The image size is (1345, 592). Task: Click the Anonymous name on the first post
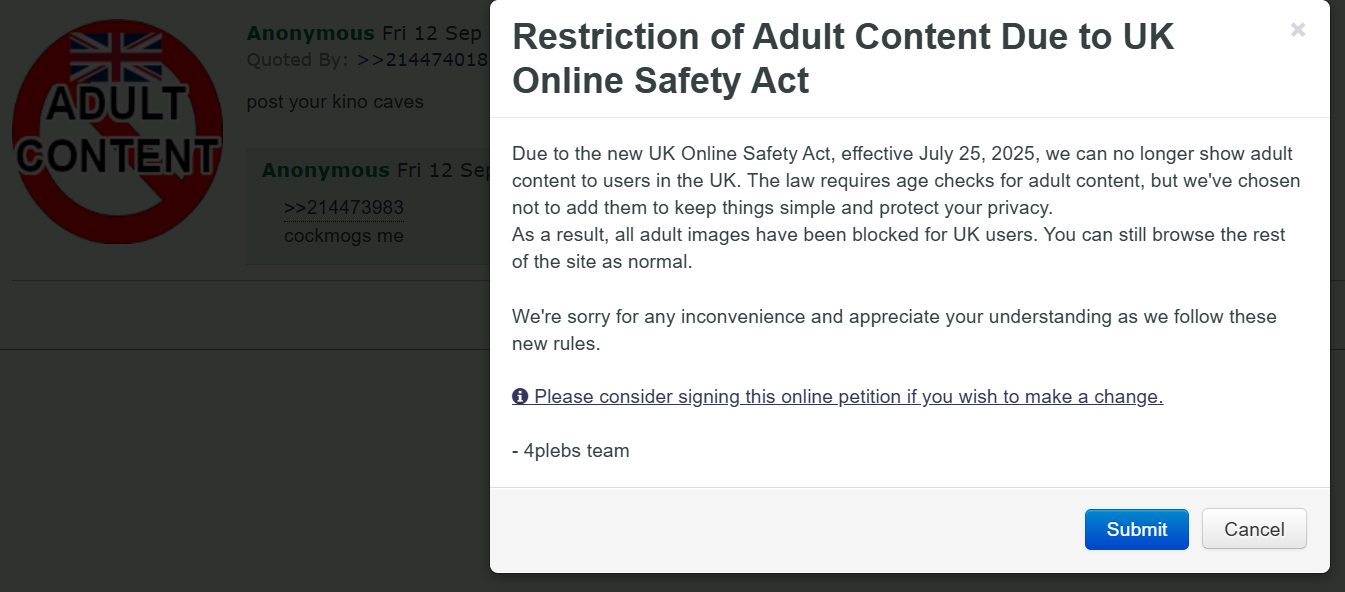311,33
